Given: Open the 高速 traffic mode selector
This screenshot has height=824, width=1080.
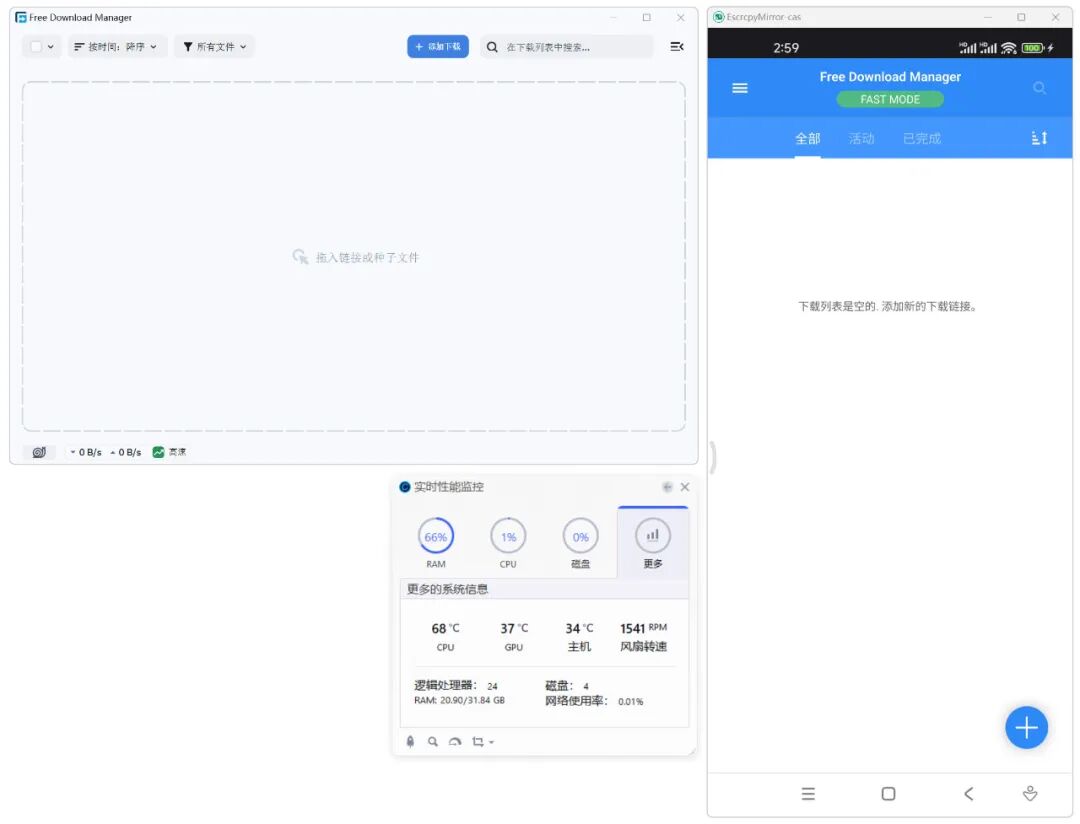Looking at the screenshot, I should click(x=169, y=452).
